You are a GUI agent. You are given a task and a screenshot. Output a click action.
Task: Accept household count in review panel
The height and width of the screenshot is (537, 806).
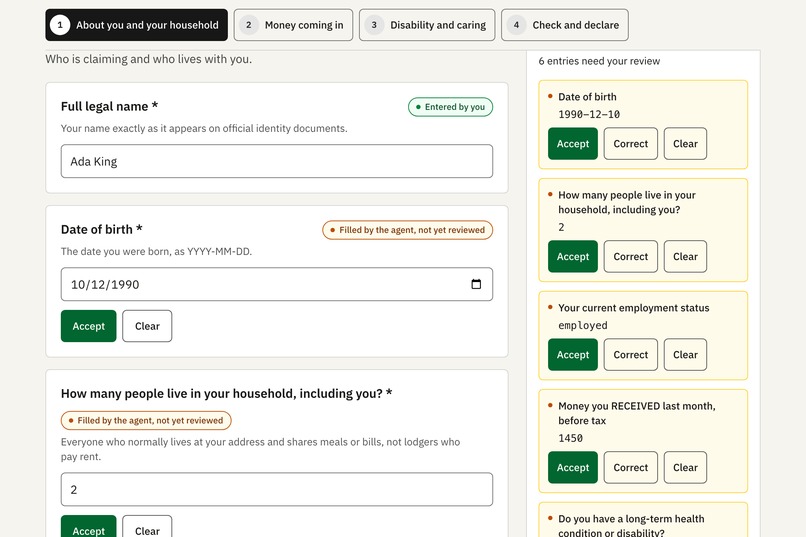[x=573, y=256]
